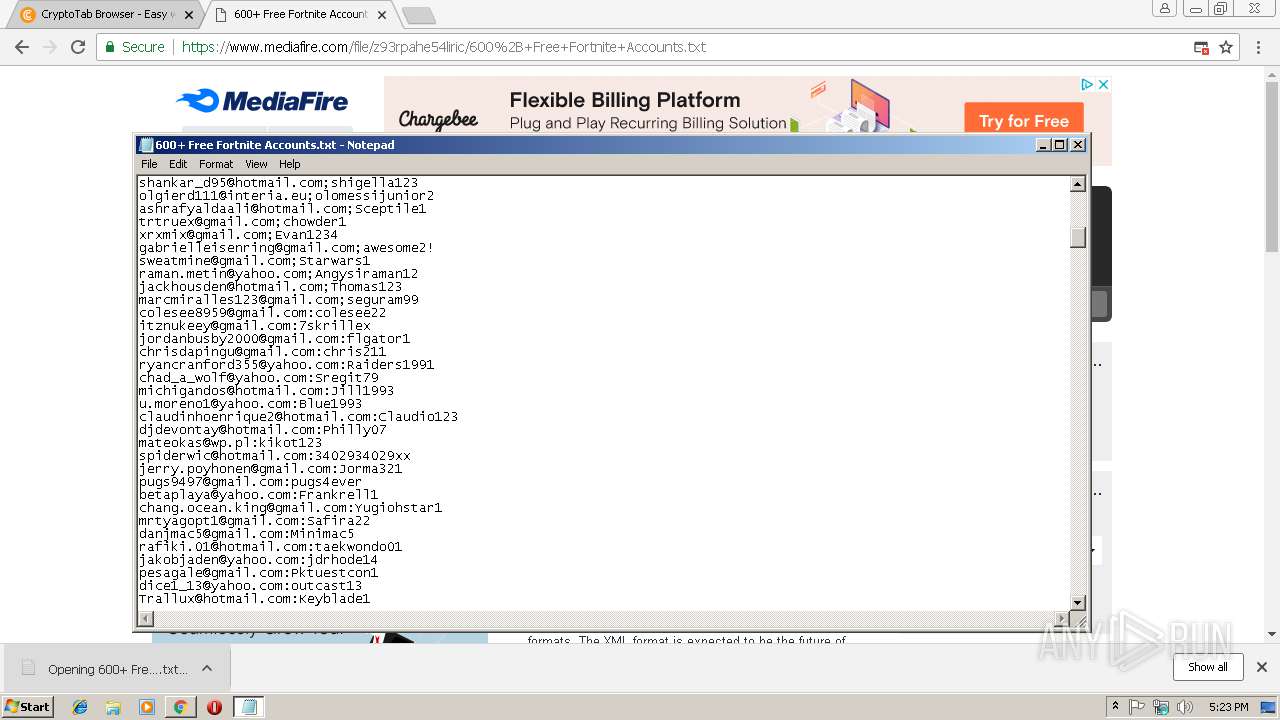This screenshot has height=720, width=1280.
Task: Open the Help menu in Notepad
Action: click(289, 164)
